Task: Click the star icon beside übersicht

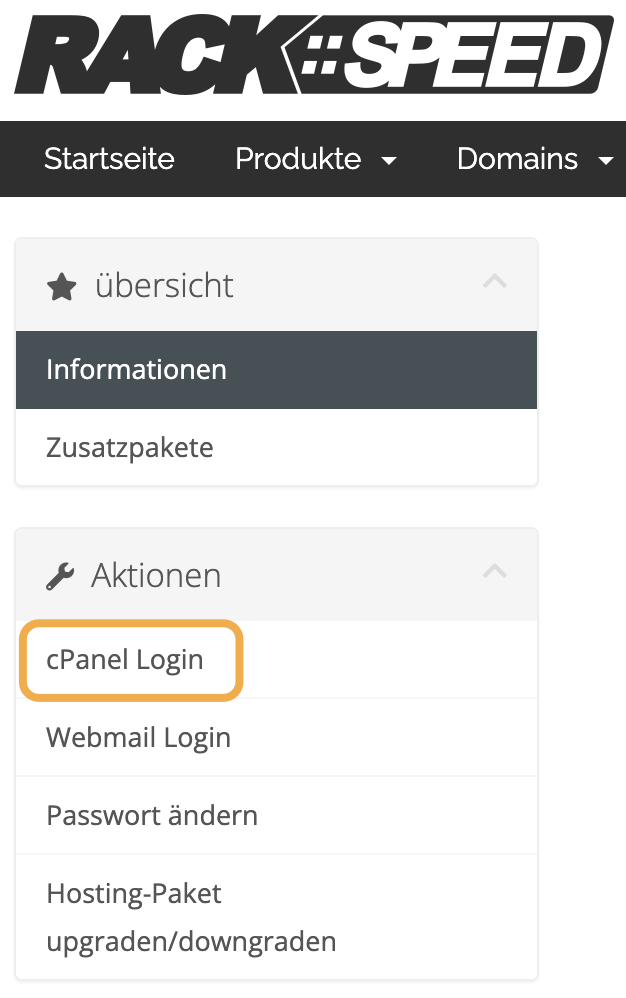Action: point(62,288)
